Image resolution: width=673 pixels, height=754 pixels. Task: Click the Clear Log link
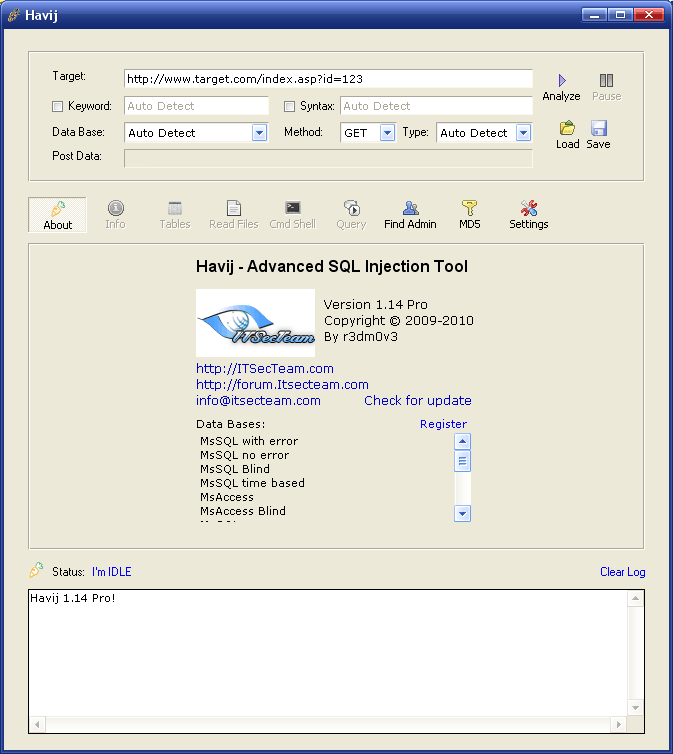tap(623, 572)
